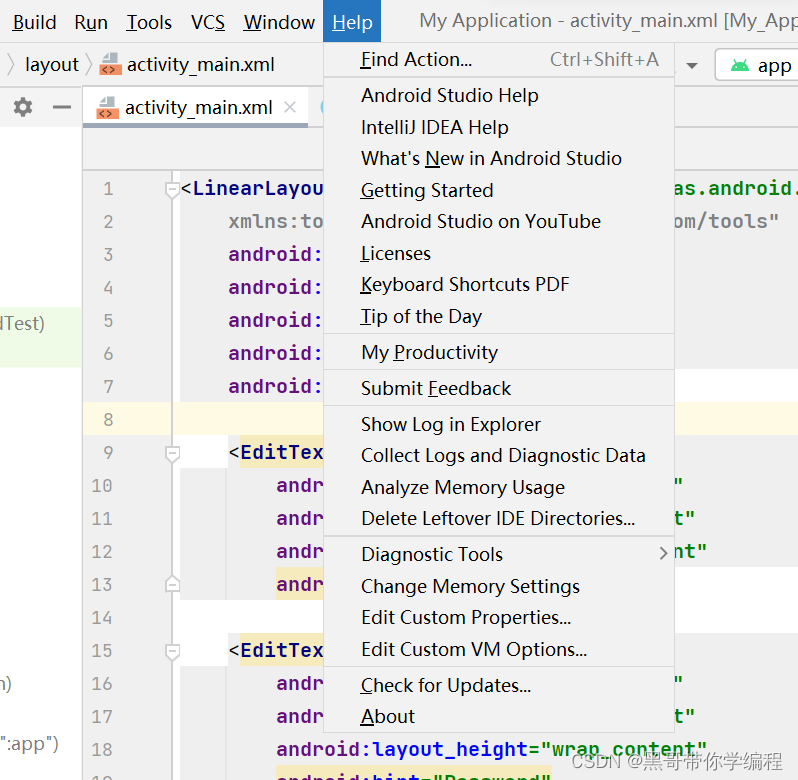This screenshot has width=798, height=780.
Task: Click the xmlns:to attribute on line 2
Action: click(x=275, y=222)
